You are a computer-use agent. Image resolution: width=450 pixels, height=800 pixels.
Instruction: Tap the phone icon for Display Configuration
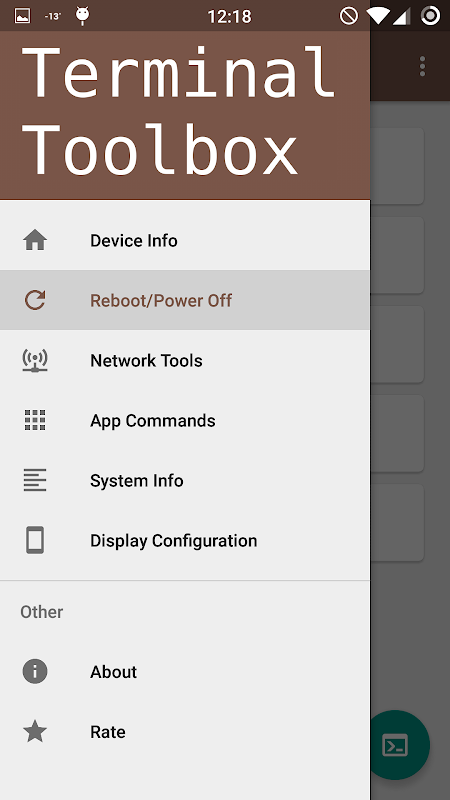click(x=35, y=540)
